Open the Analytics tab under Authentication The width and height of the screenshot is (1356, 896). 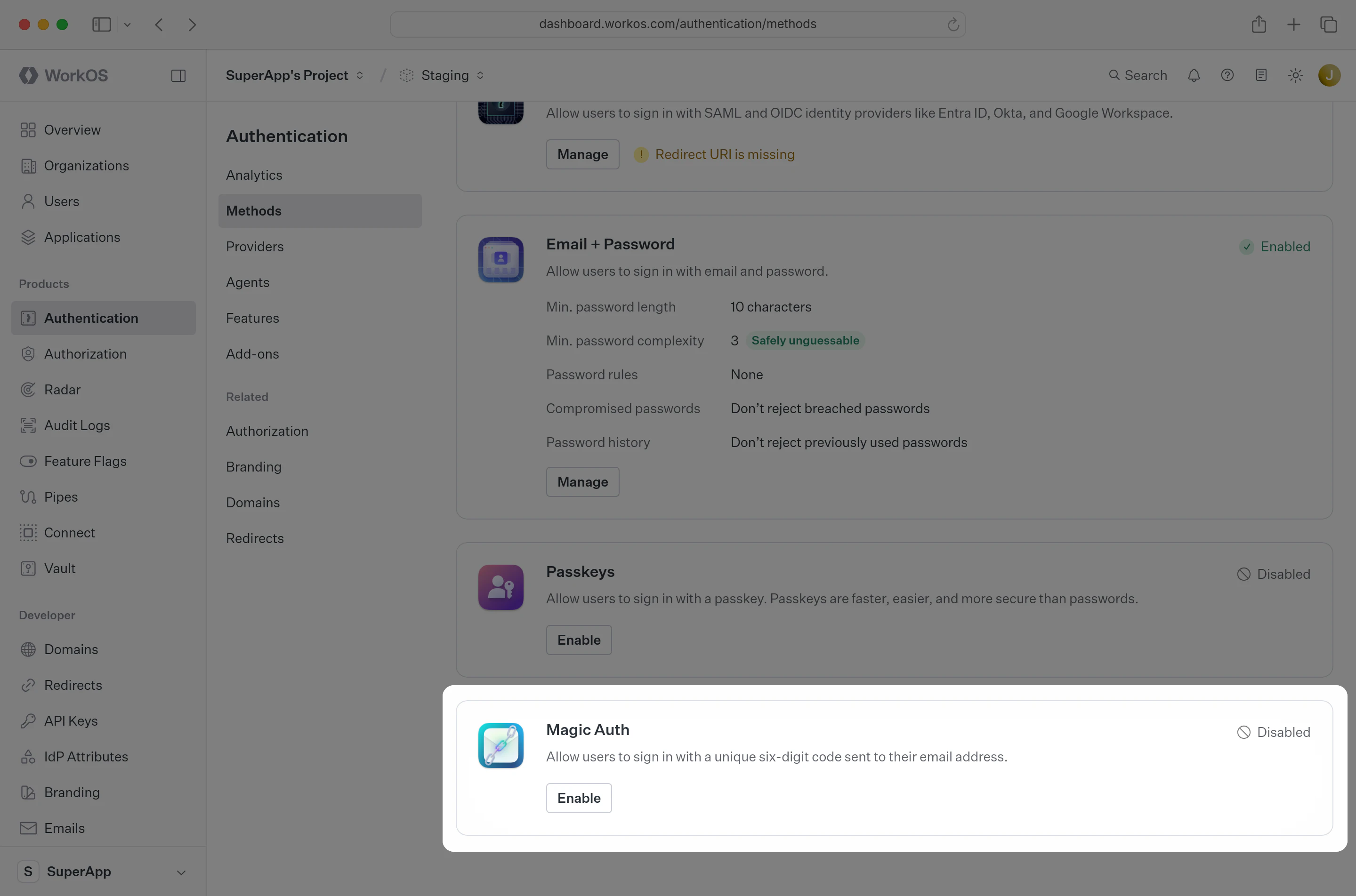click(320, 175)
